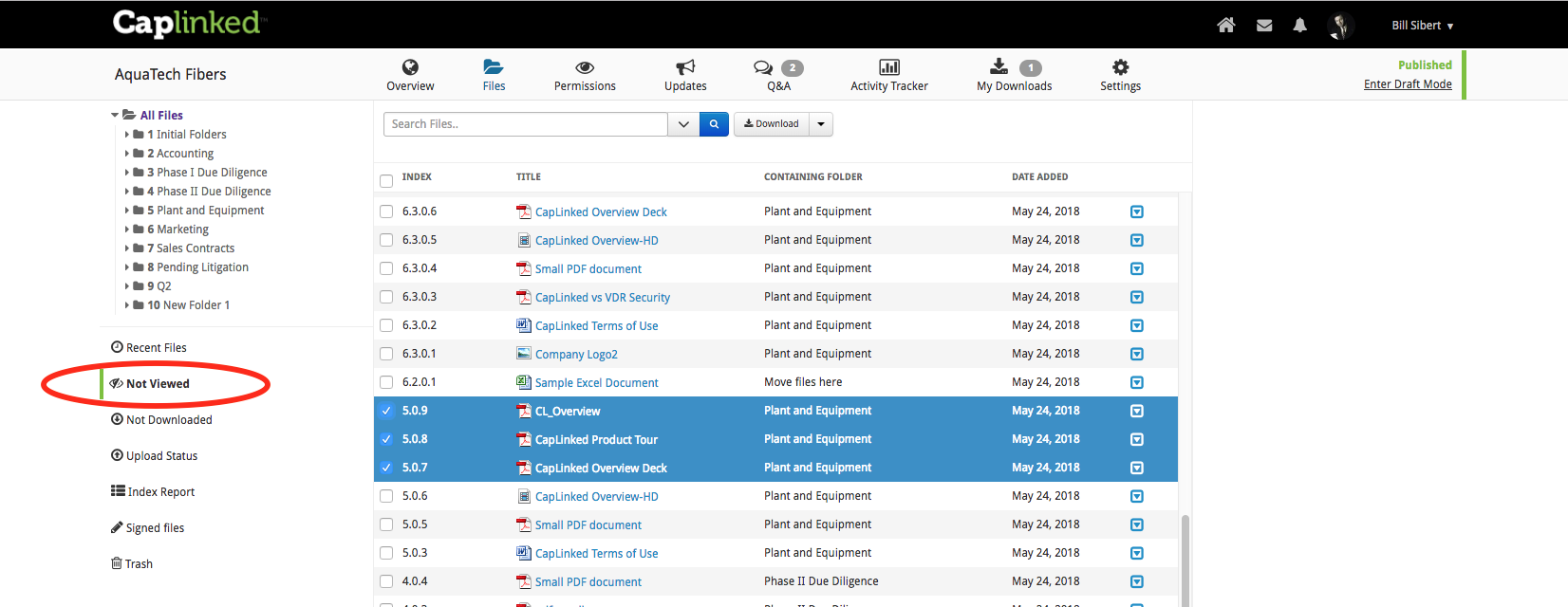Screen dimensions: 1568x607
Task: Open row menu for 6.3.0.2 Terms of Use
Action: pos(1137,325)
